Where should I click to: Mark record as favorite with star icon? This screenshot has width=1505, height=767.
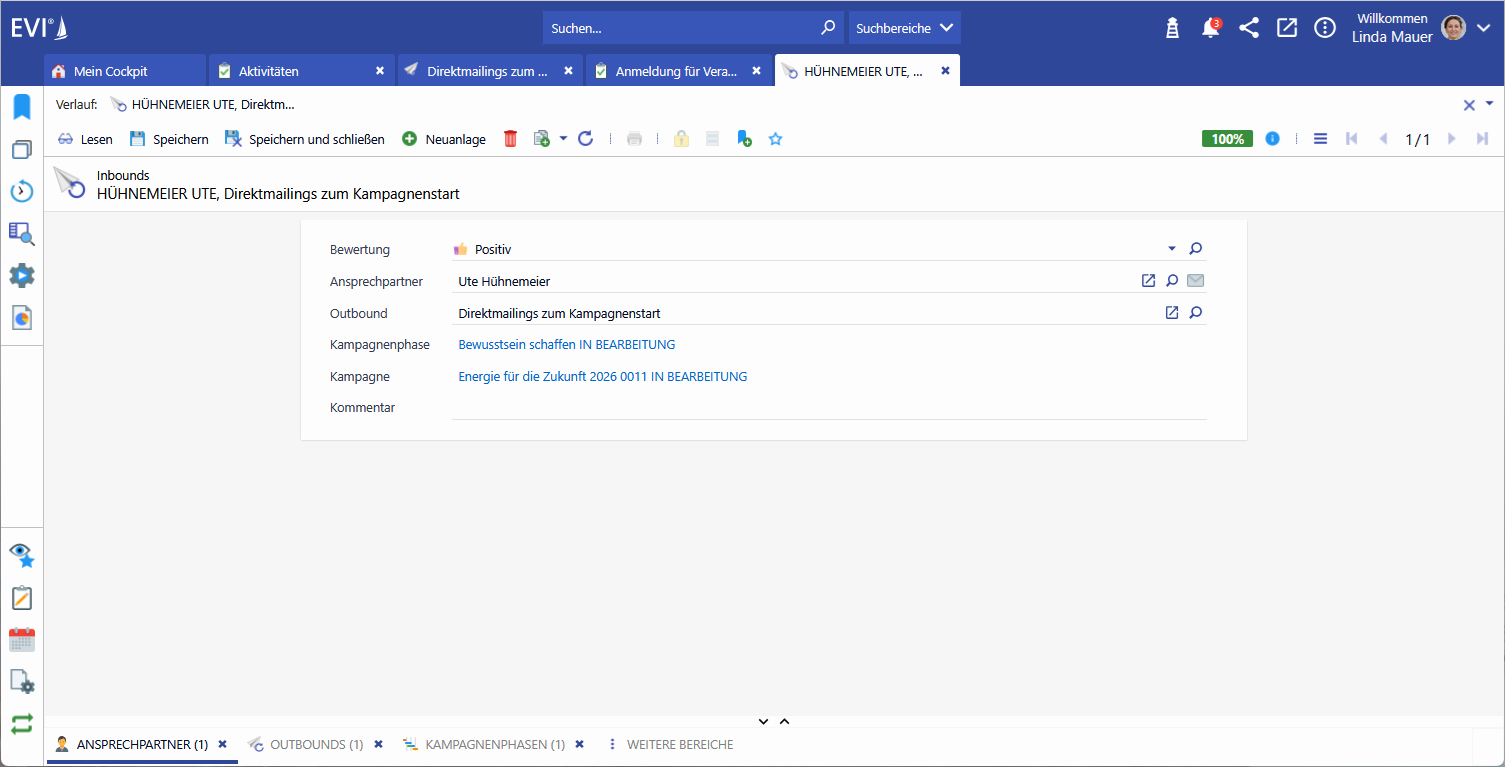click(x=775, y=139)
